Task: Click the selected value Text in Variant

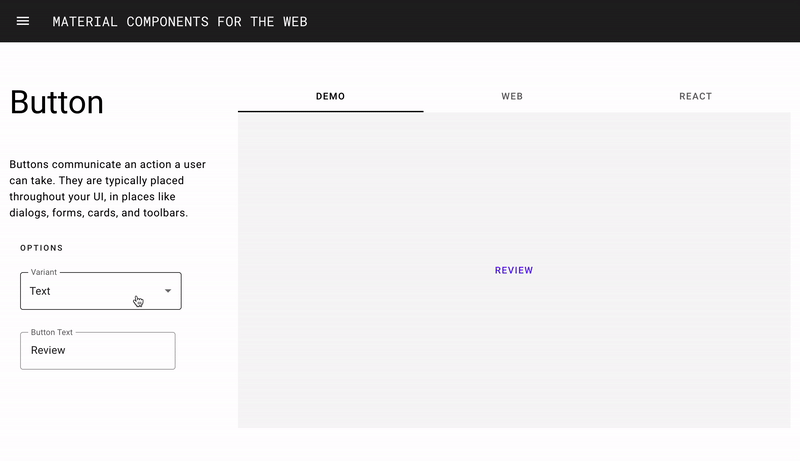Action: pyautogui.click(x=40, y=291)
